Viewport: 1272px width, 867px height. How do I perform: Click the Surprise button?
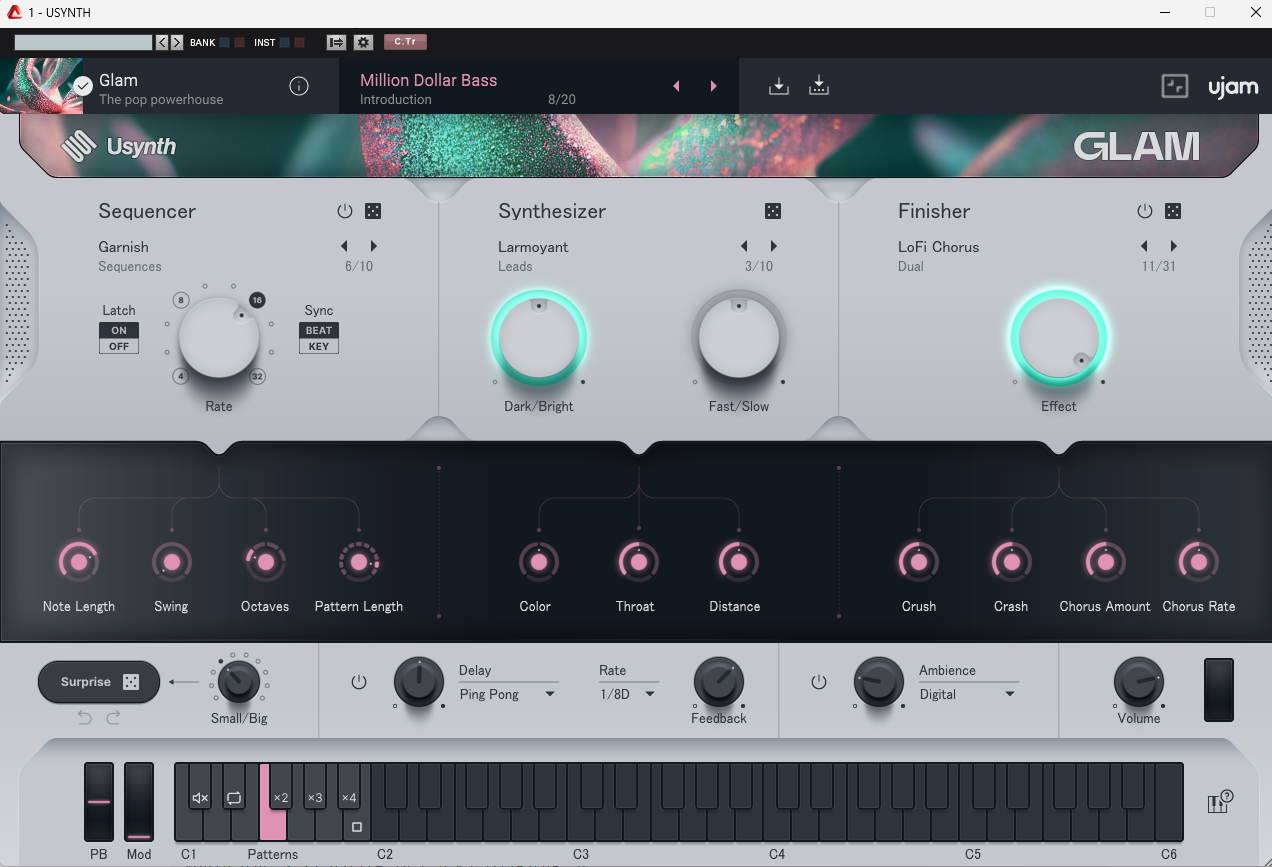[x=99, y=682]
